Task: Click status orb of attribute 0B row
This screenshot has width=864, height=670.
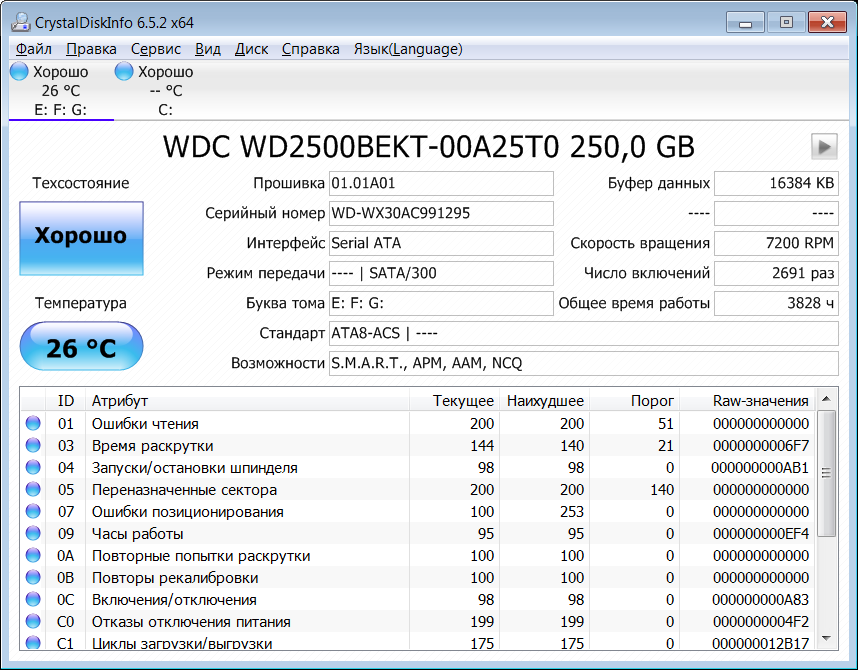Action: (33, 577)
